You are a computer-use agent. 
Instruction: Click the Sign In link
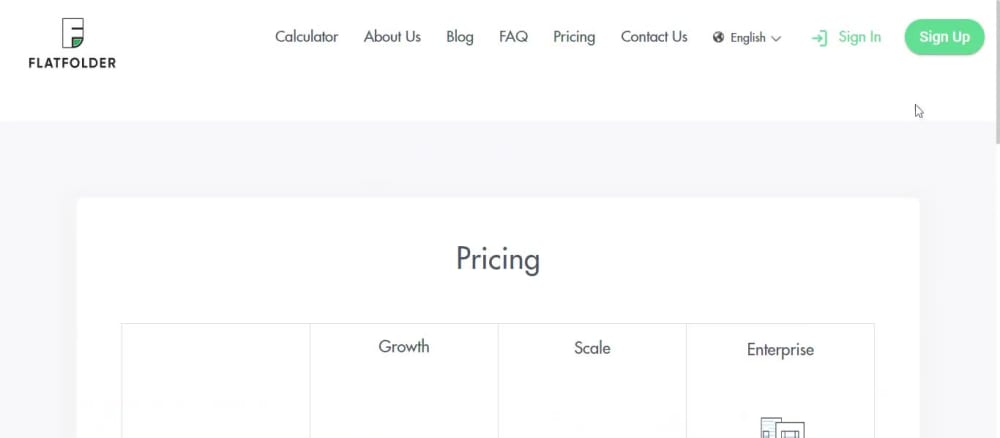860,37
